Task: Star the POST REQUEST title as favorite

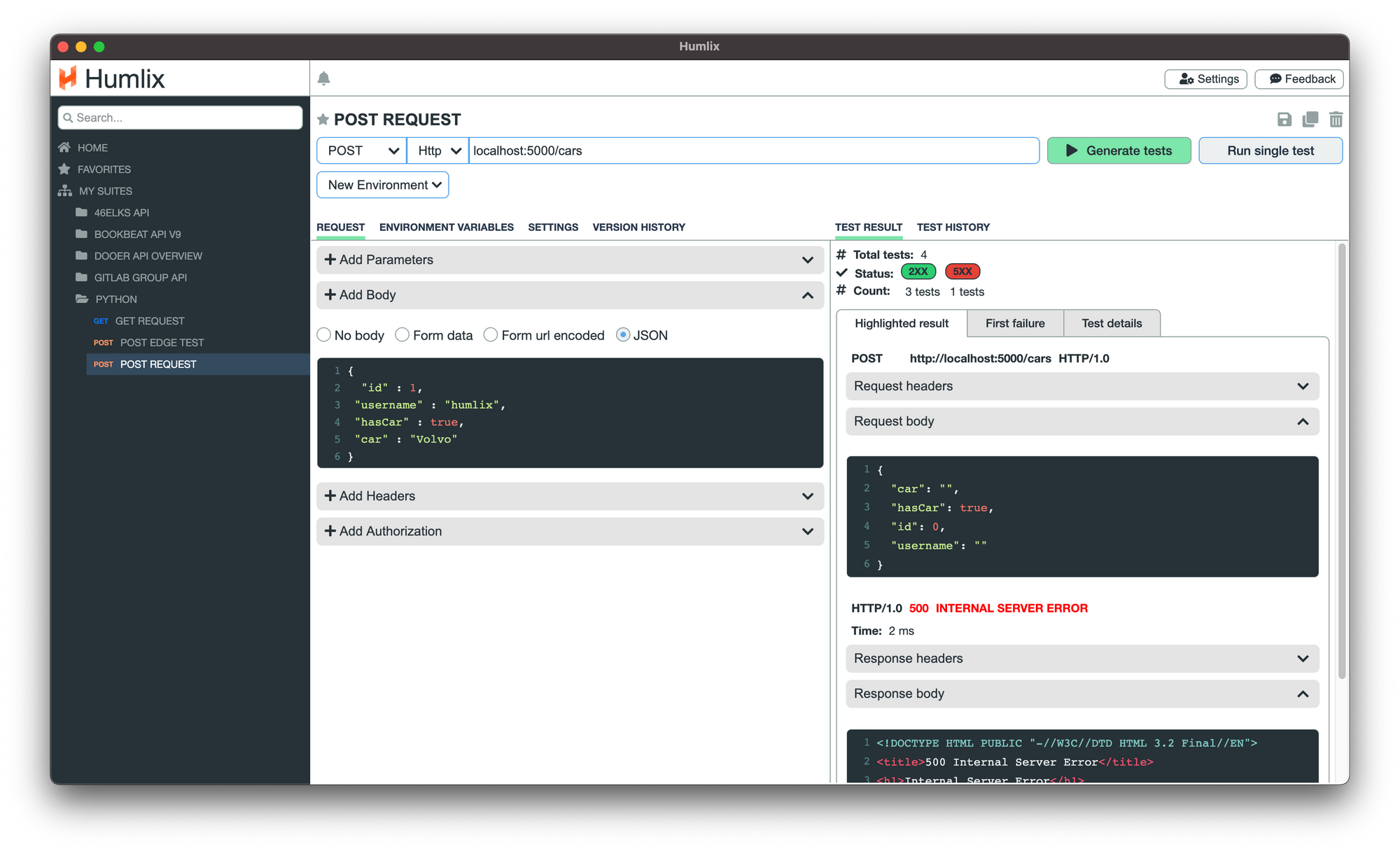Action: point(323,120)
